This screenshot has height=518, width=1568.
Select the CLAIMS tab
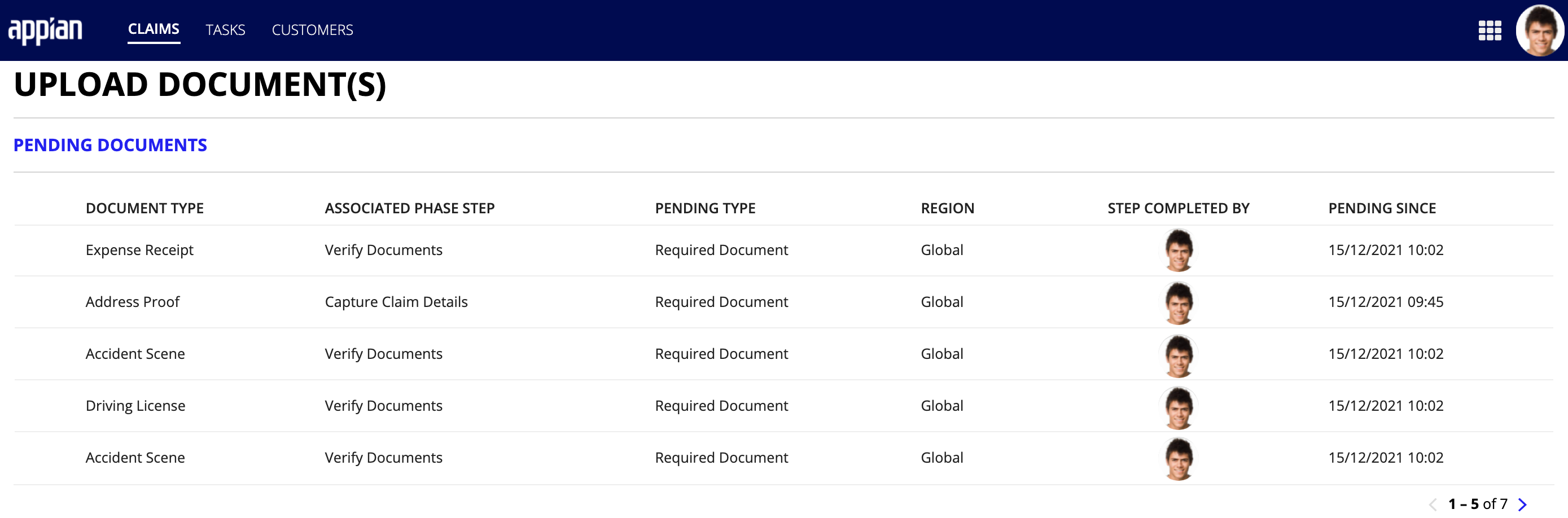point(153,29)
